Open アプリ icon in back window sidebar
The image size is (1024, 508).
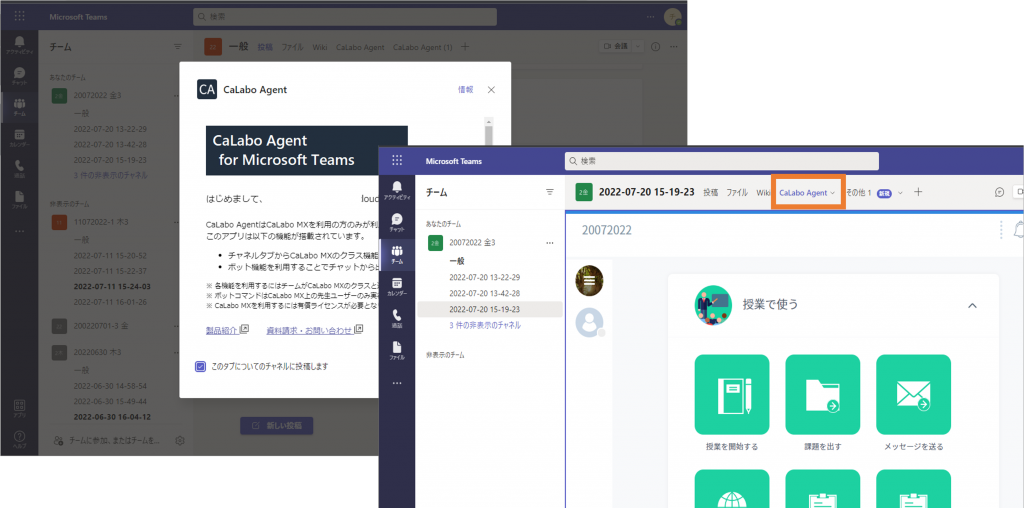coord(19,408)
